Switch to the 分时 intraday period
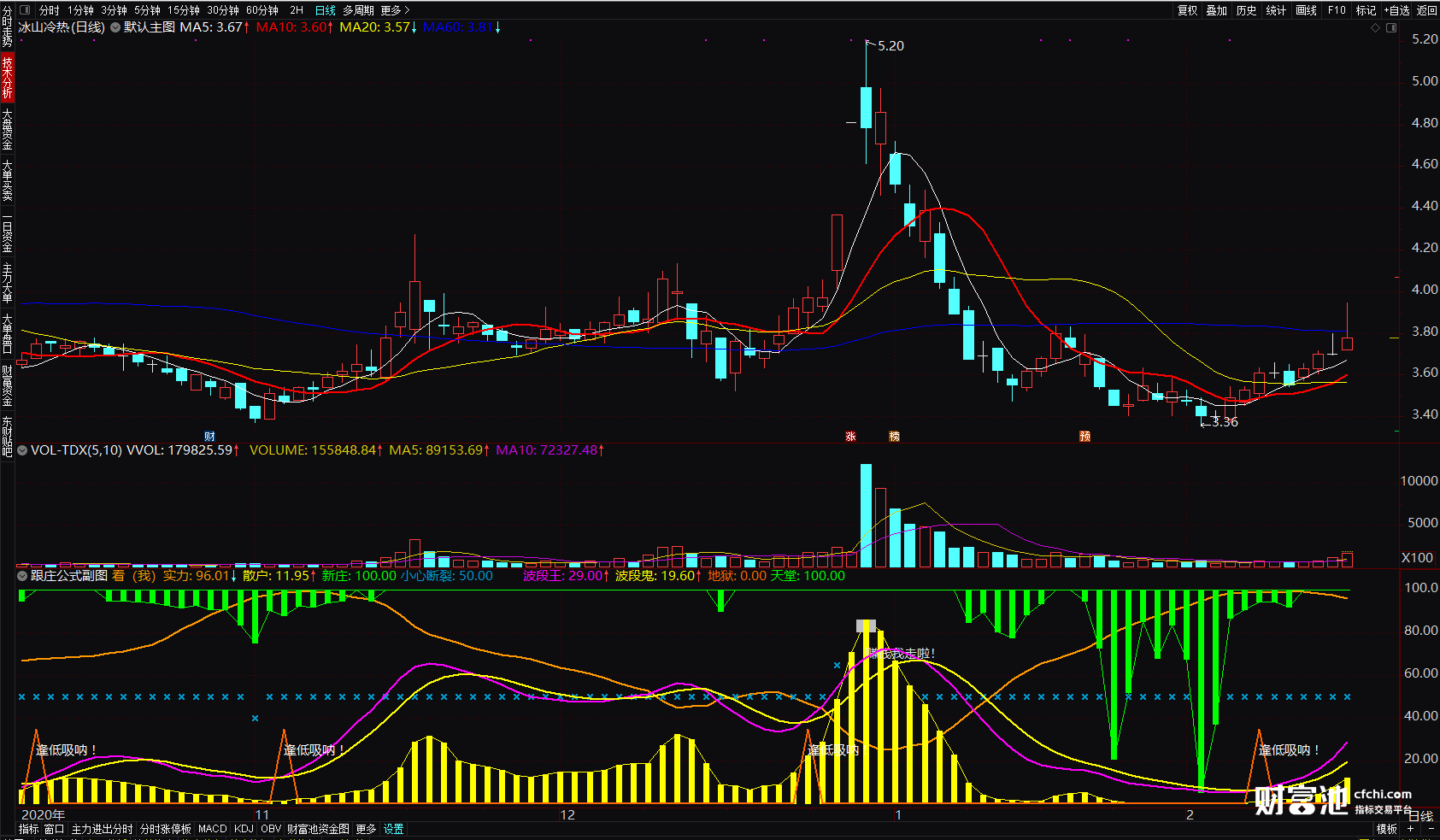 [50, 10]
